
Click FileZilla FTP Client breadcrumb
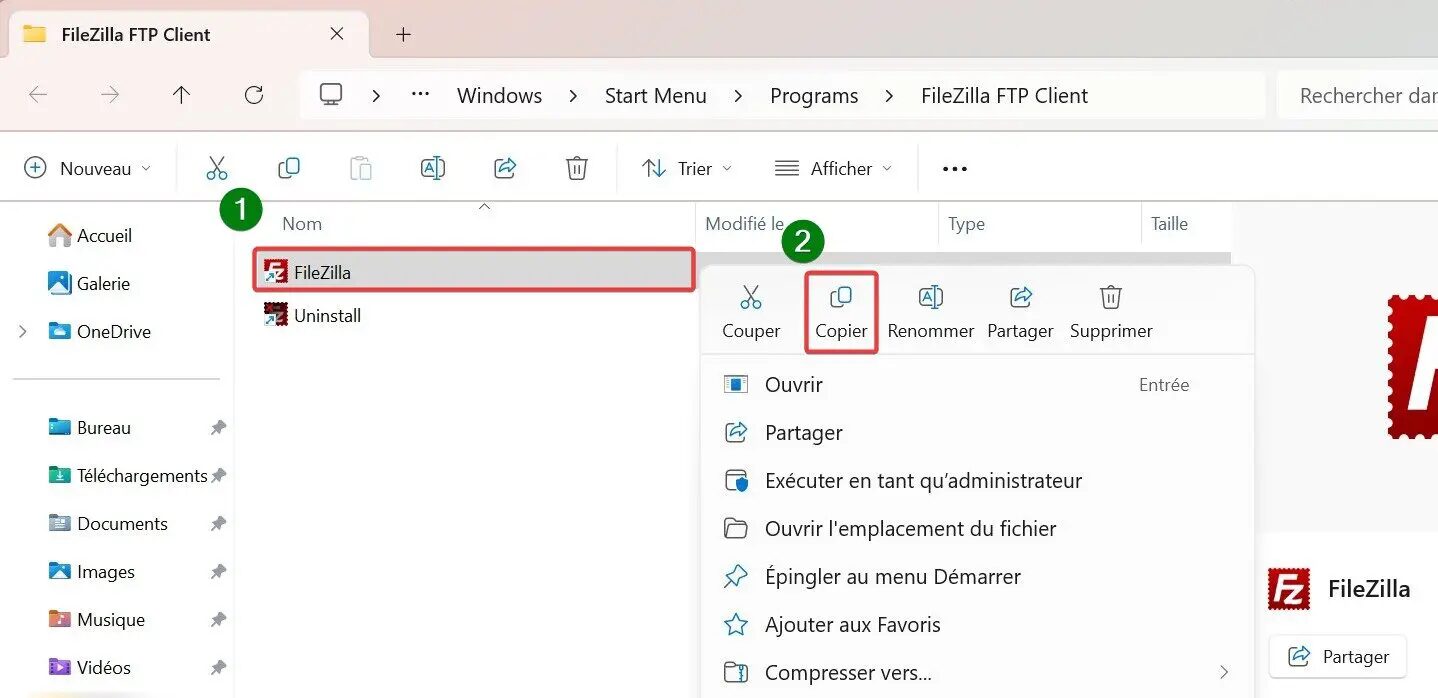tap(1004, 96)
